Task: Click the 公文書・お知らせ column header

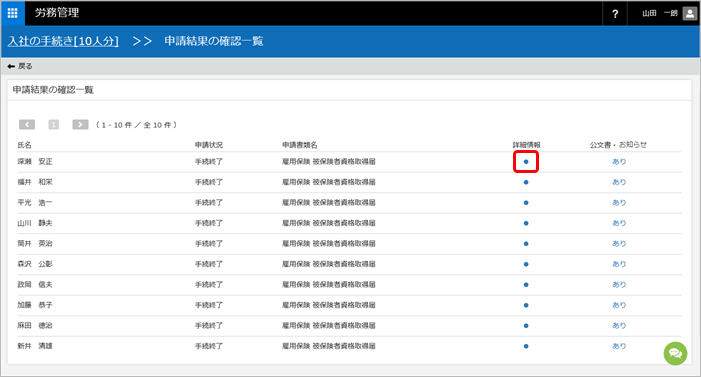Action: click(x=618, y=145)
